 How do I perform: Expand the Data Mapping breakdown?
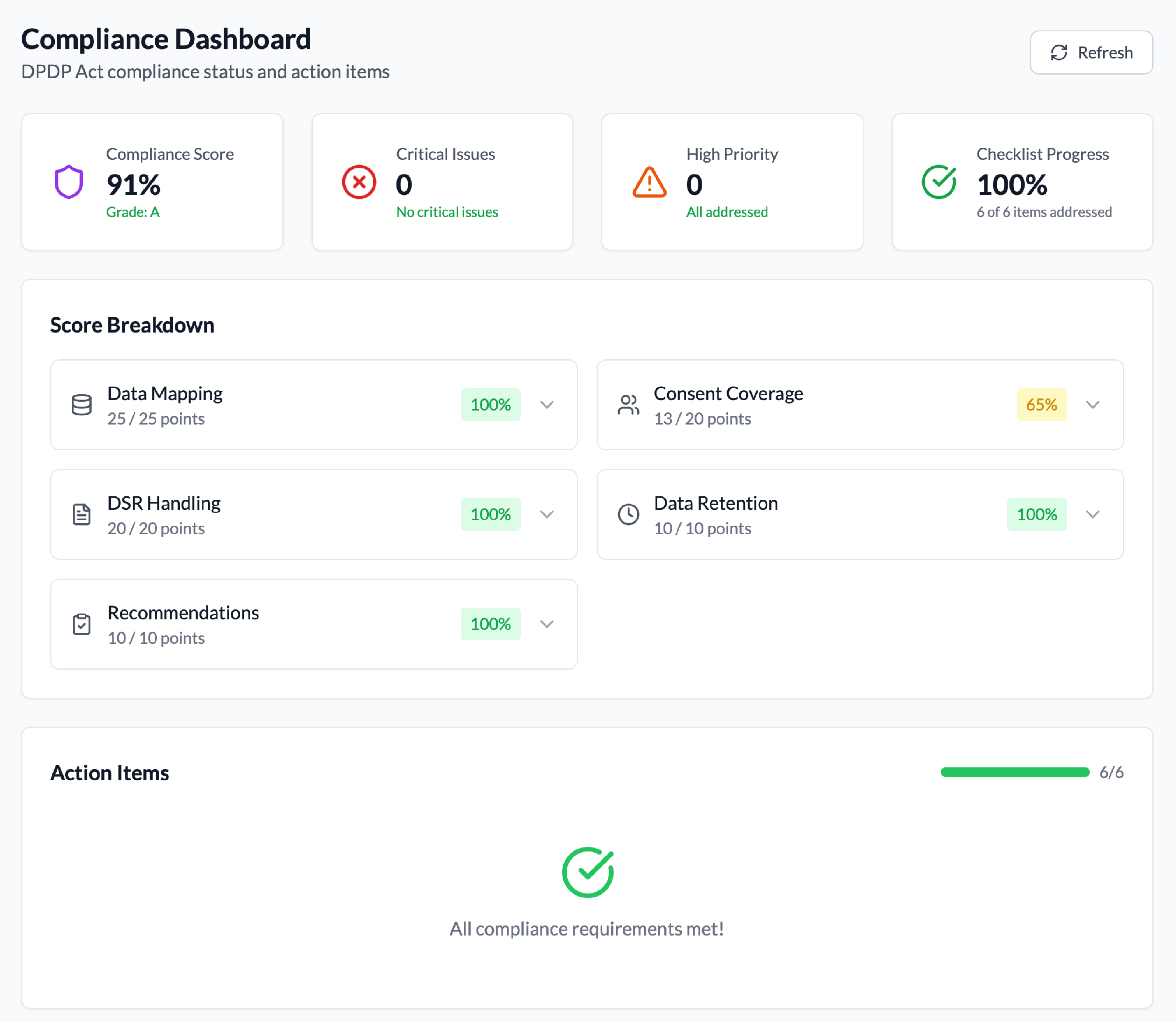tap(547, 404)
